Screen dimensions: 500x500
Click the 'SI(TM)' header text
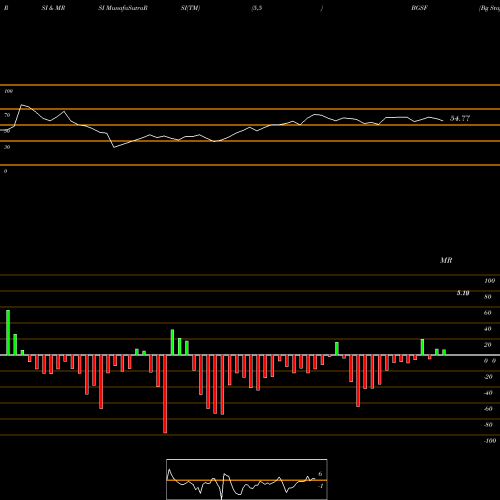click(190, 8)
